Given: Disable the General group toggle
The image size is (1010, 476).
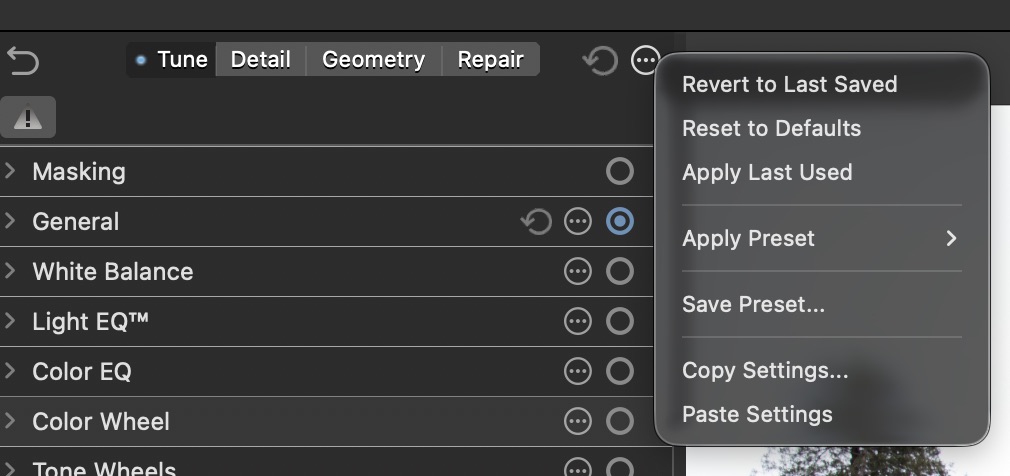Looking at the screenshot, I should click(x=620, y=222).
